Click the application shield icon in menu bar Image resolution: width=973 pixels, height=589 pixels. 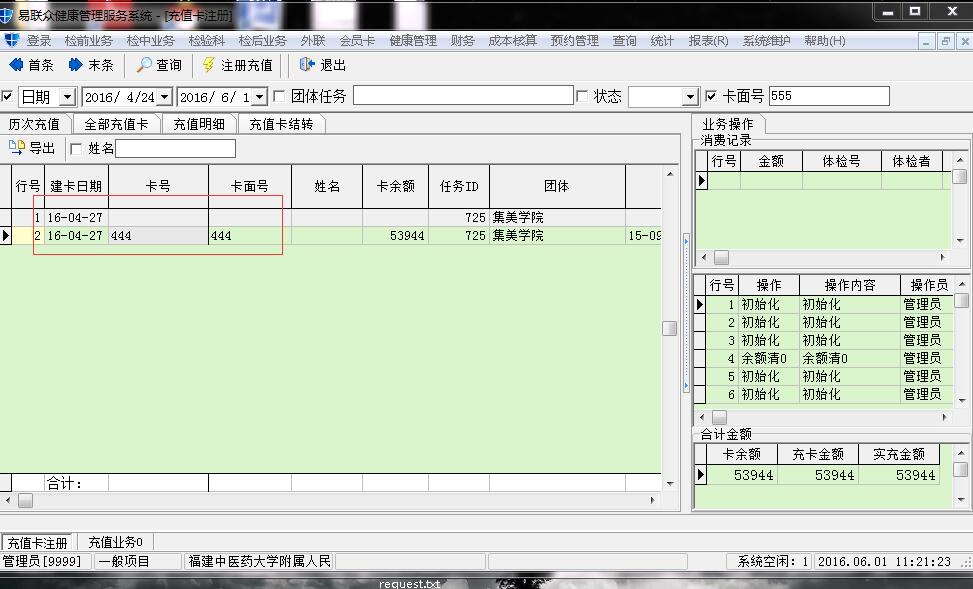tap(11, 40)
